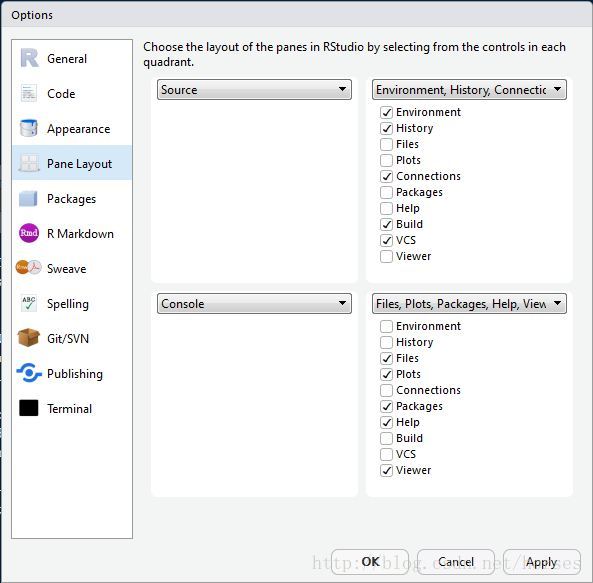This screenshot has height=583, width=593.
Task: Click the Code document icon
Action: (29, 93)
